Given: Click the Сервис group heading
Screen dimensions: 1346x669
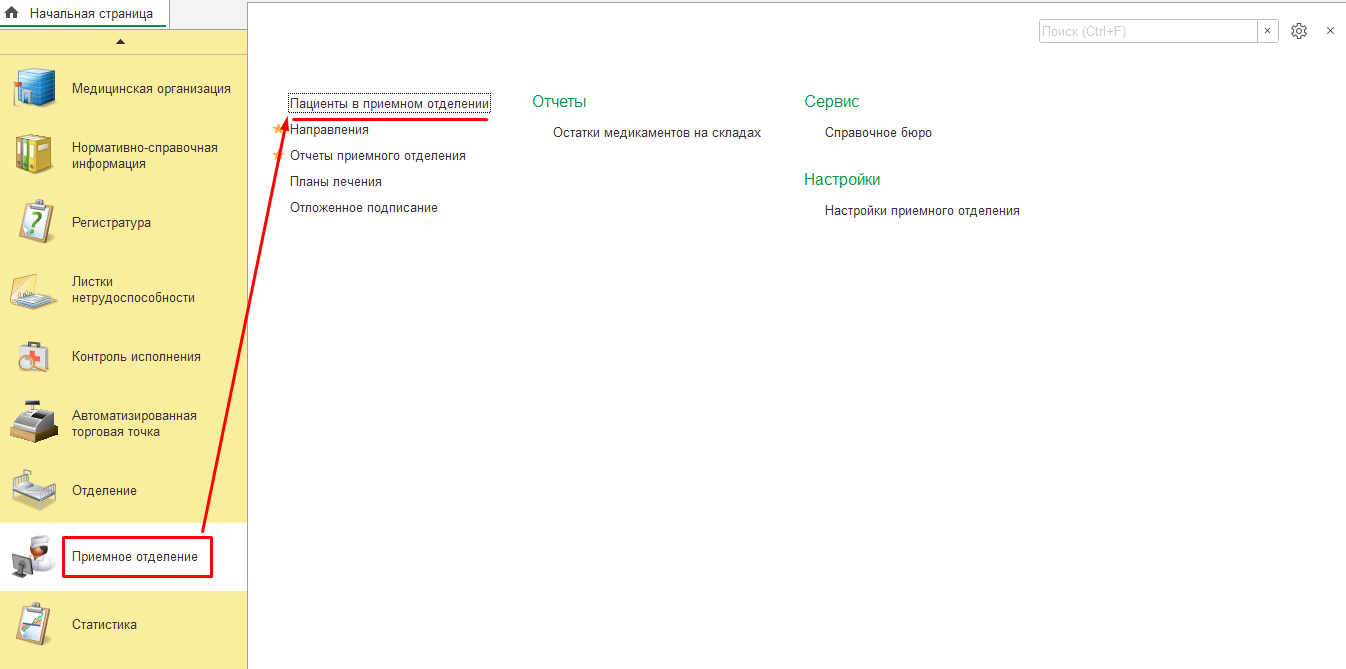Looking at the screenshot, I should [x=831, y=101].
